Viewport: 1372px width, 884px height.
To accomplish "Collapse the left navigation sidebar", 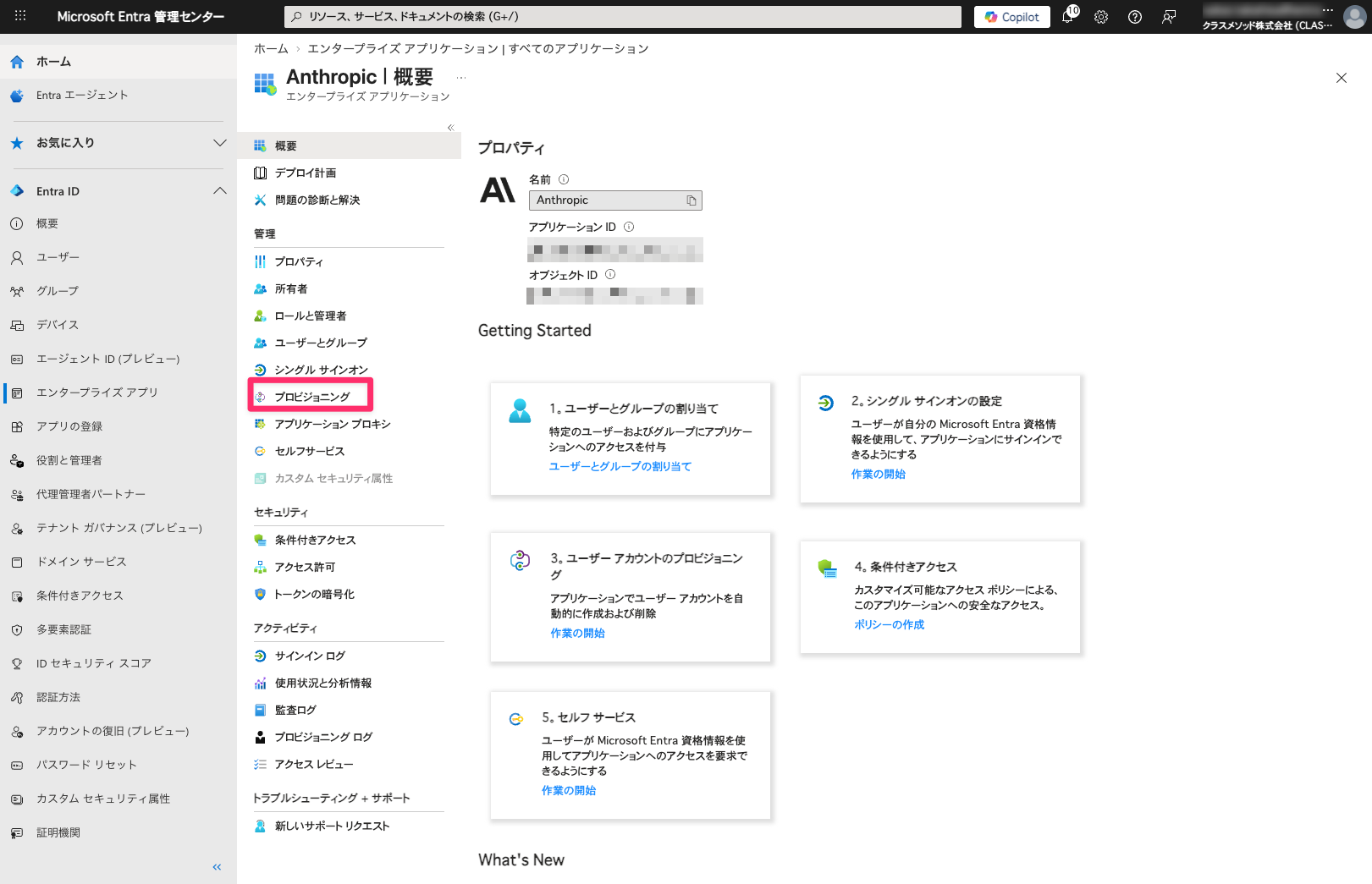I will click(x=217, y=867).
